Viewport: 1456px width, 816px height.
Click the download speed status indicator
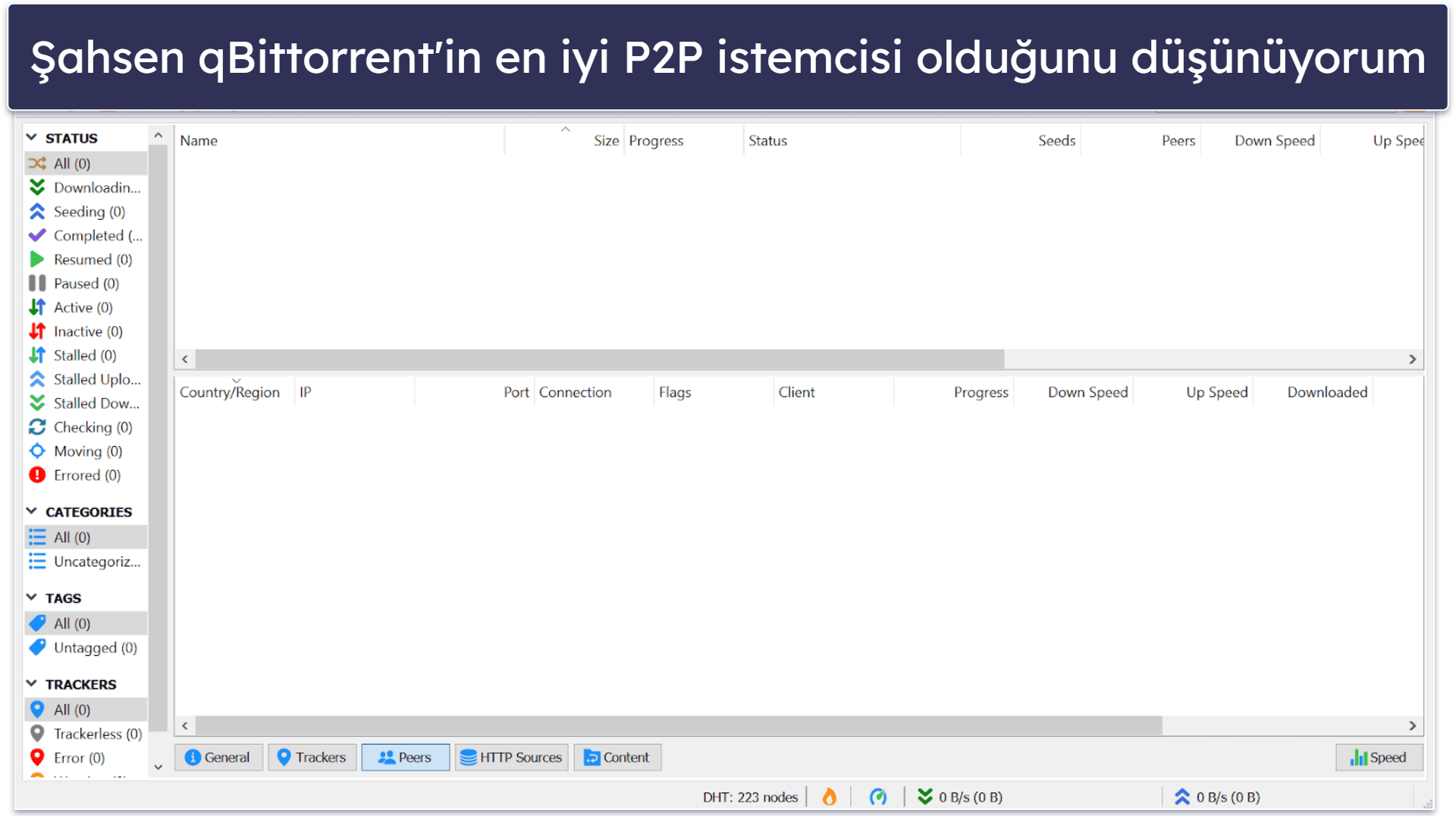(960, 797)
